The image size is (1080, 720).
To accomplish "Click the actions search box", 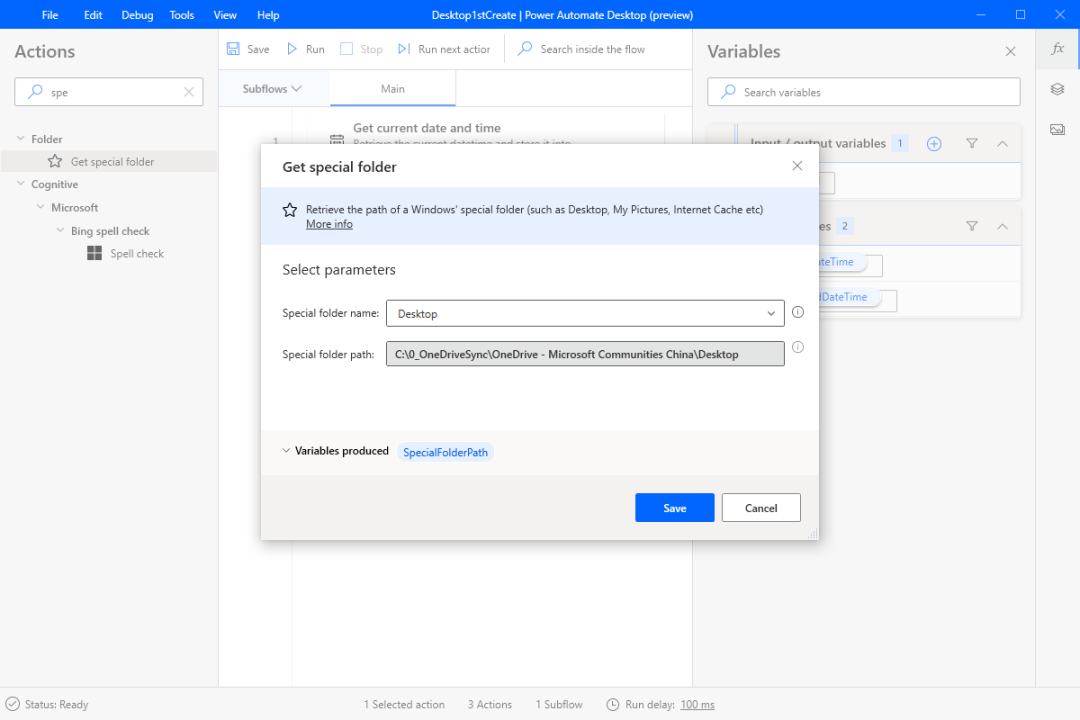I will coord(109,92).
